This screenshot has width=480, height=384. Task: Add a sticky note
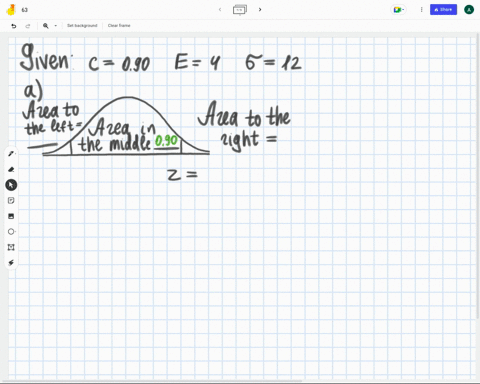click(11, 200)
